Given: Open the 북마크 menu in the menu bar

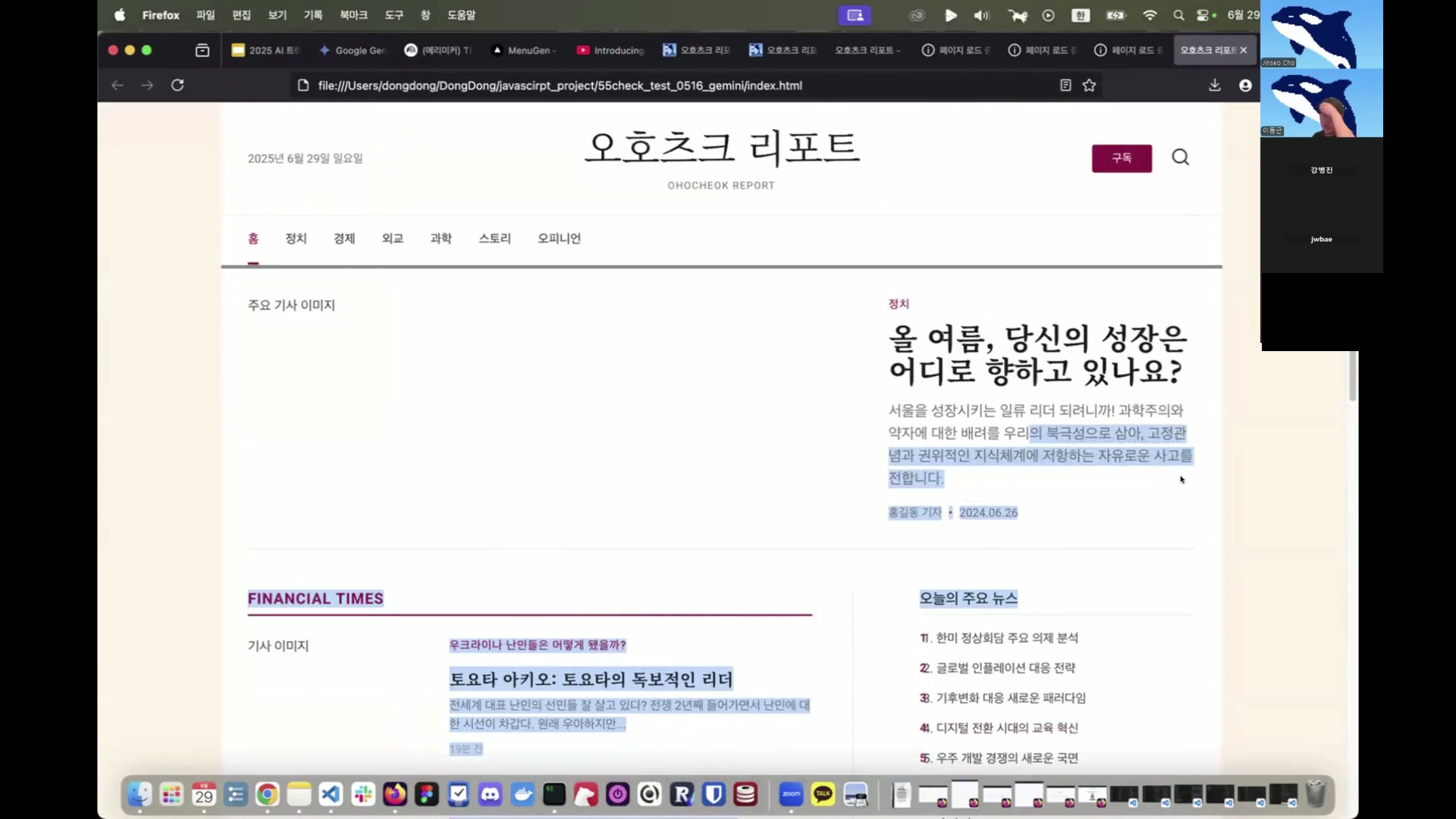Looking at the screenshot, I should [353, 15].
